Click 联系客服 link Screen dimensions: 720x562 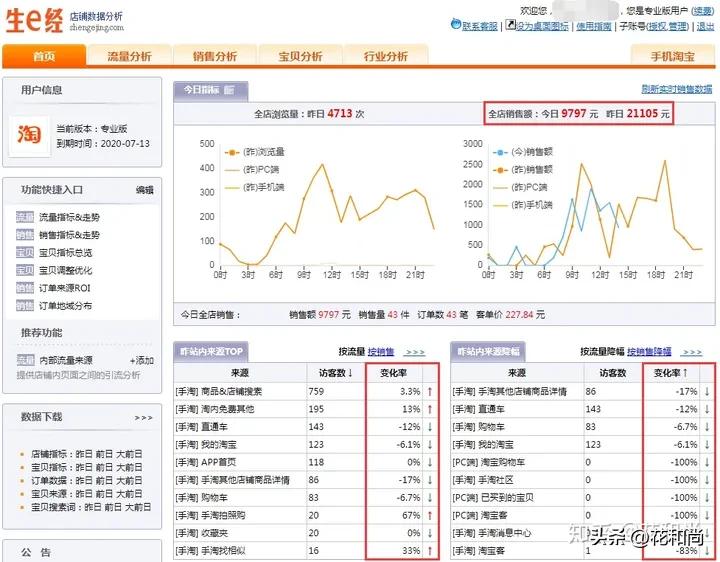(x=479, y=26)
